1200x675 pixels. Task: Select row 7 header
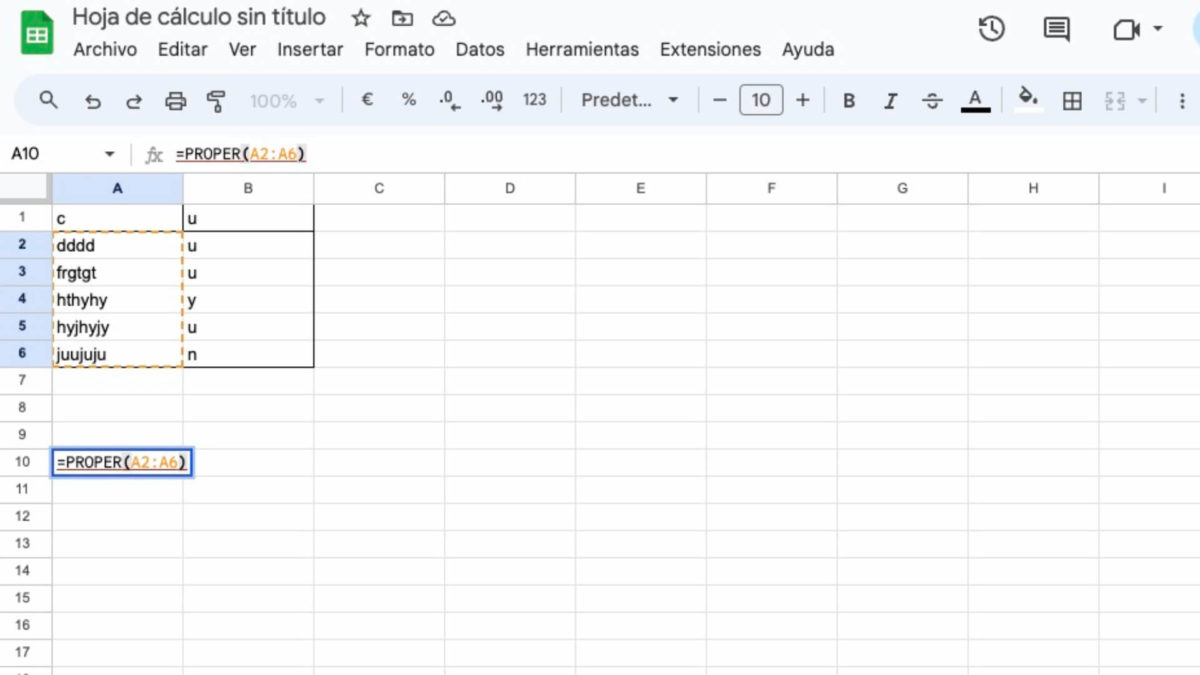click(25, 381)
